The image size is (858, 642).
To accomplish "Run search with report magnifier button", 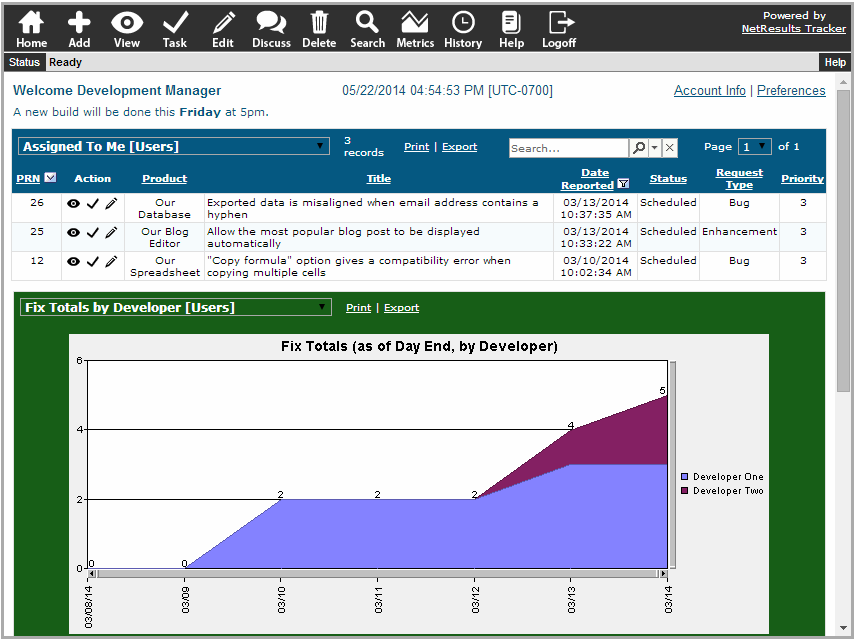I will point(639,148).
